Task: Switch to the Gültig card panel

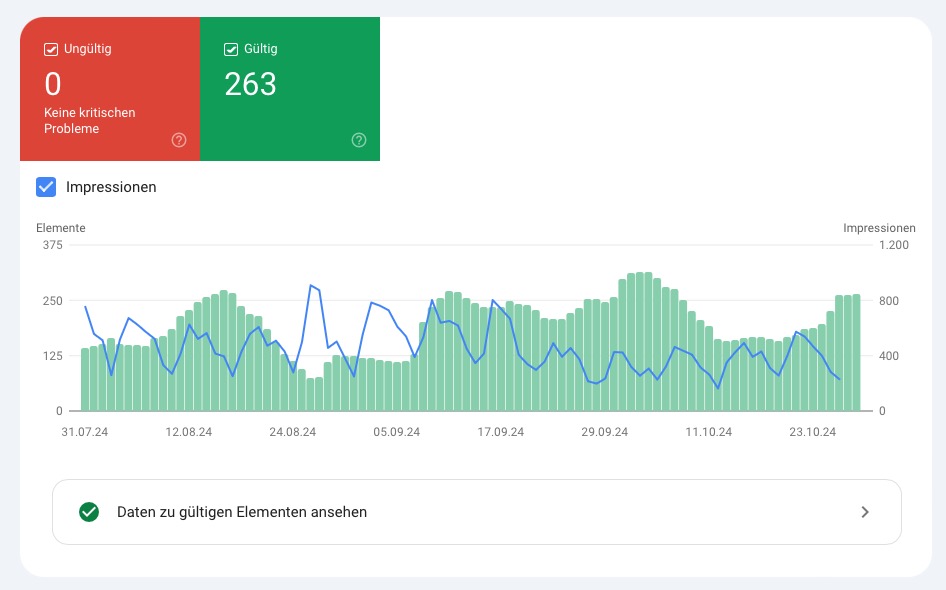Action: point(290,88)
